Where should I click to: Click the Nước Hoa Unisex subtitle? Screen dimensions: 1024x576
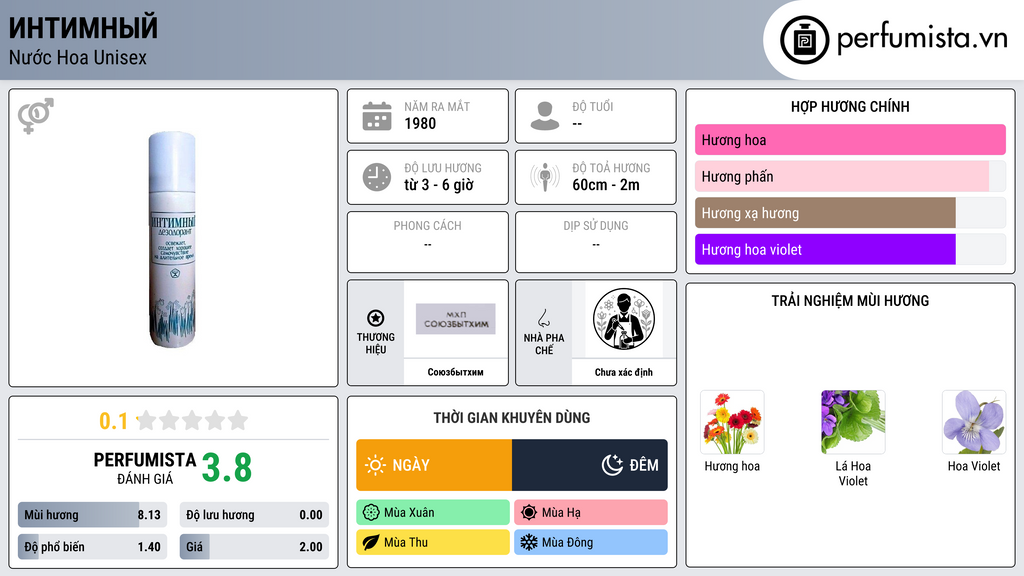click(78, 57)
